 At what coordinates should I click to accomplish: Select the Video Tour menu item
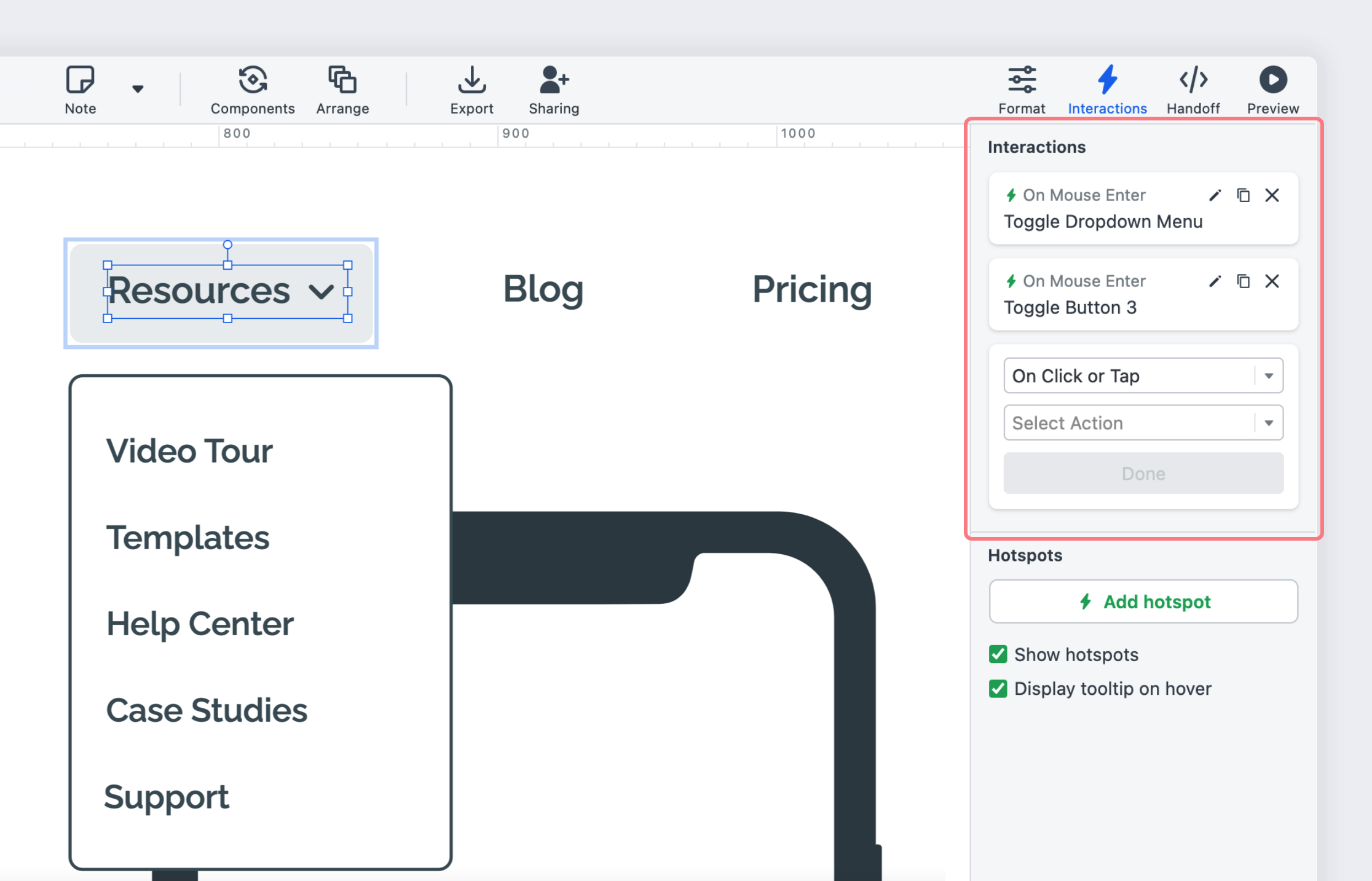(x=189, y=451)
